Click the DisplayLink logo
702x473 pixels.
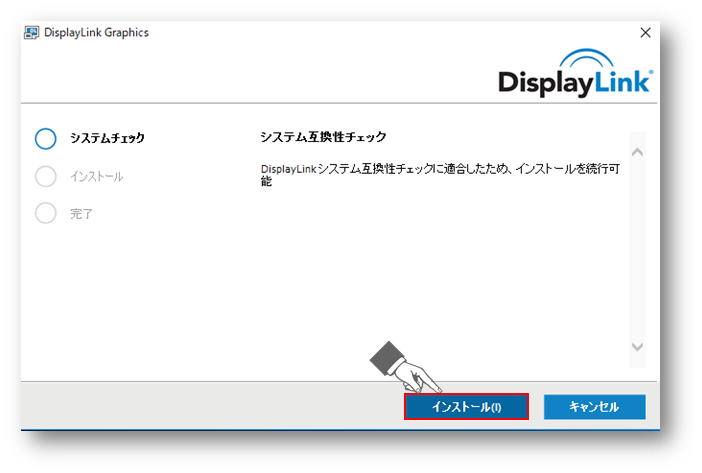[576, 74]
